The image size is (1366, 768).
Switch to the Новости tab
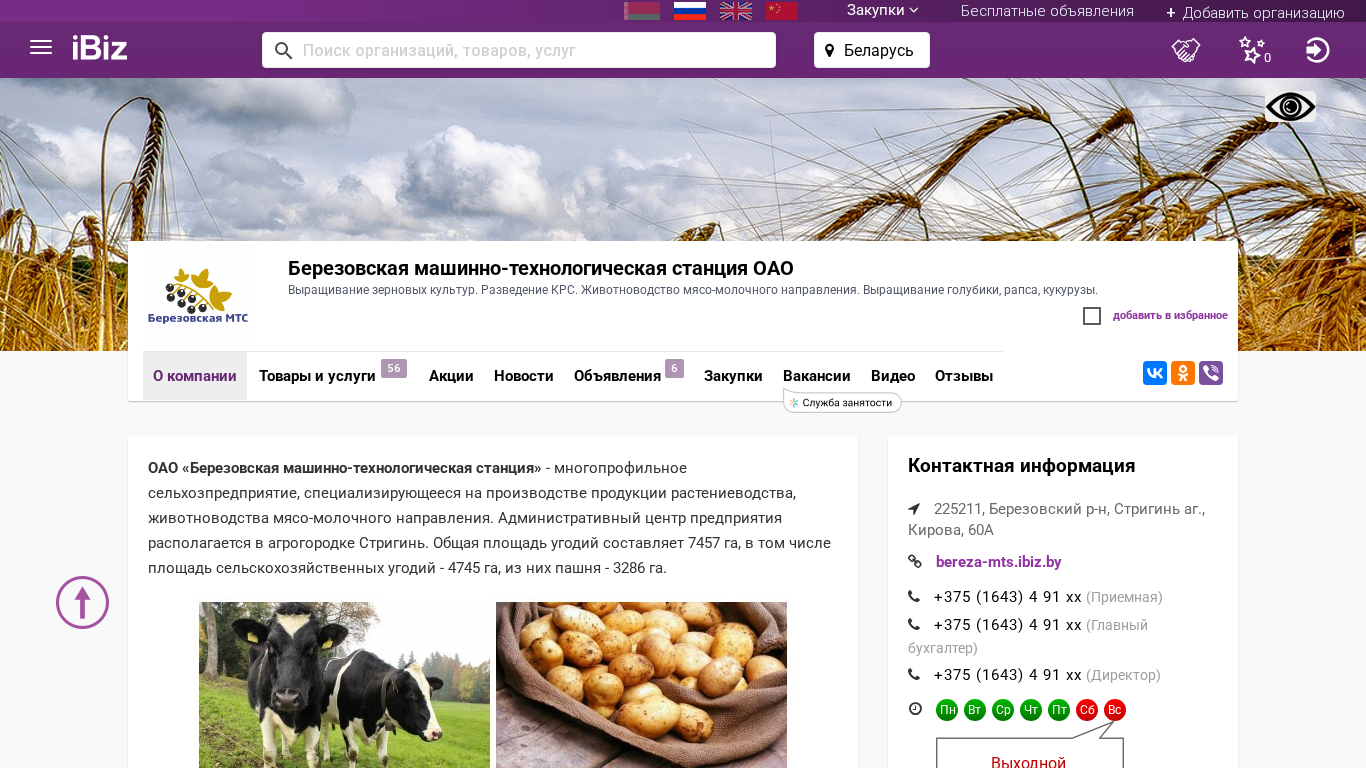coord(524,376)
